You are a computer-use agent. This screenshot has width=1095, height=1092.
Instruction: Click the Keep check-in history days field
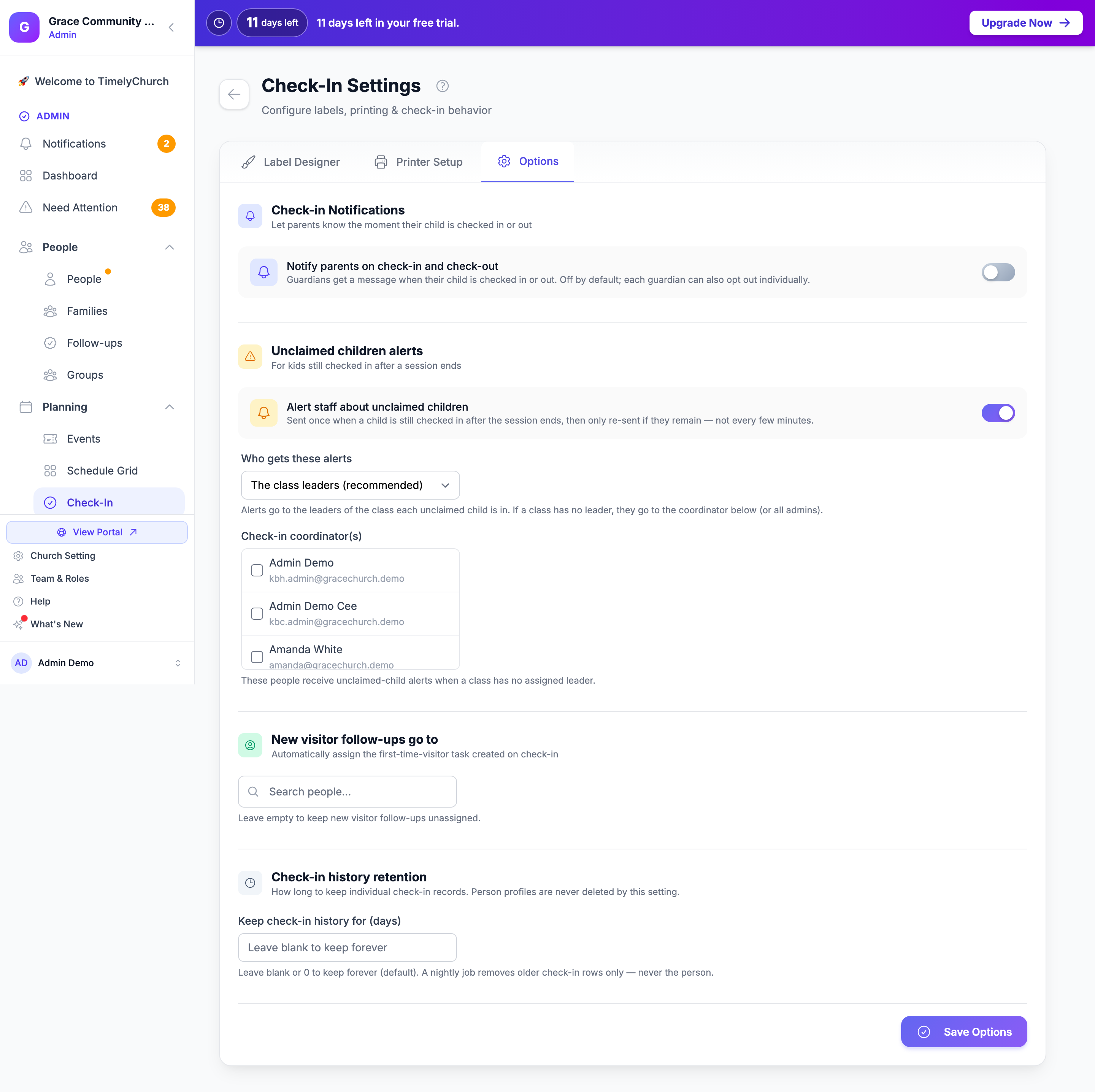point(348,948)
